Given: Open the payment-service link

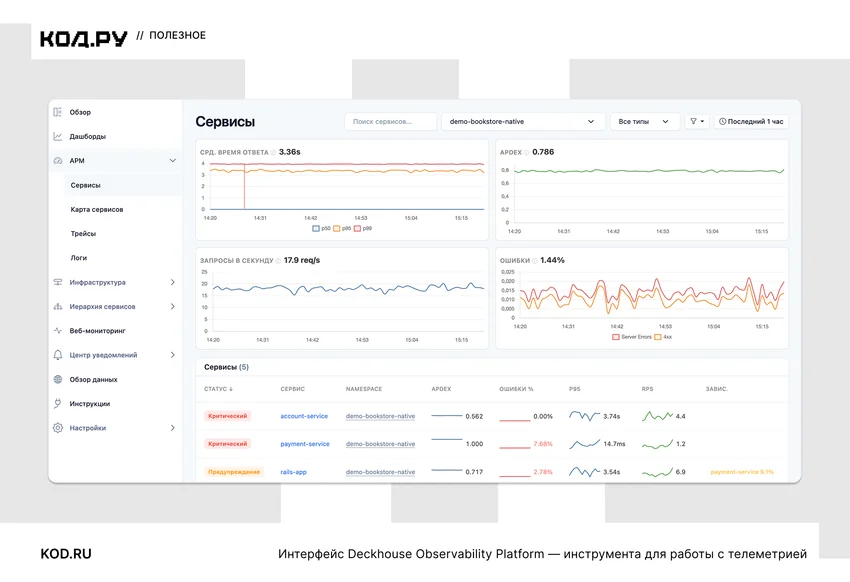Looking at the screenshot, I should pyautogui.click(x=305, y=444).
